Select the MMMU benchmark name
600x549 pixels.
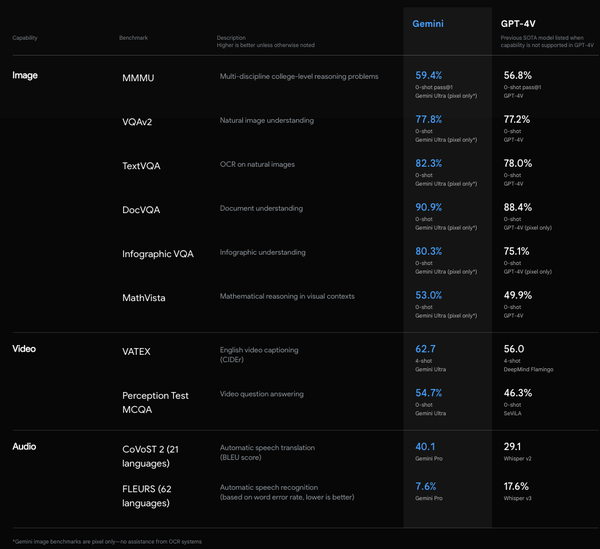pyautogui.click(x=138, y=78)
